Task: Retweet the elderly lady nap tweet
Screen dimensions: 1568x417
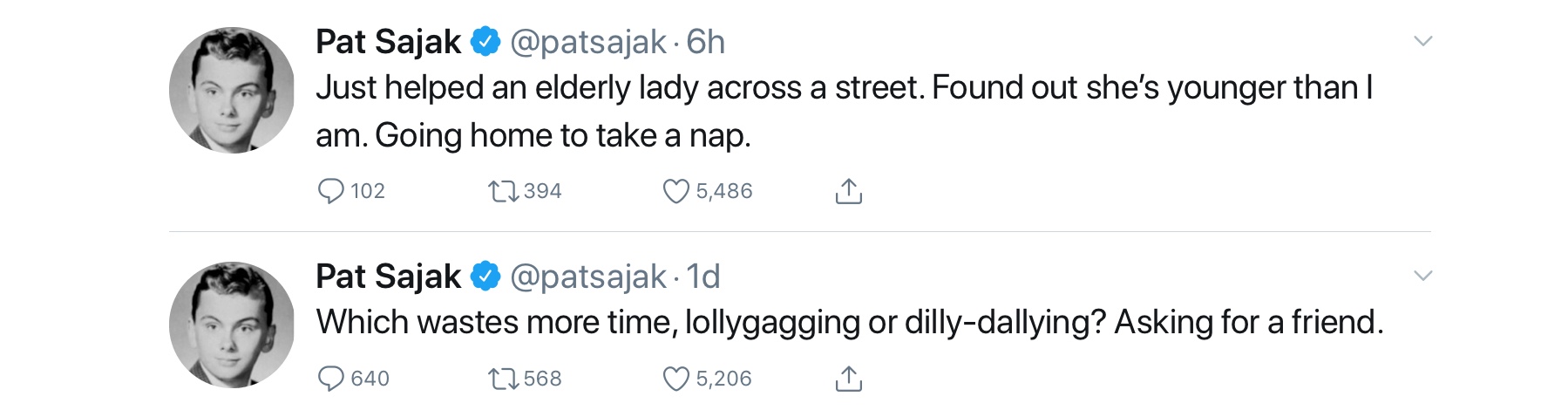Action: pos(503,191)
